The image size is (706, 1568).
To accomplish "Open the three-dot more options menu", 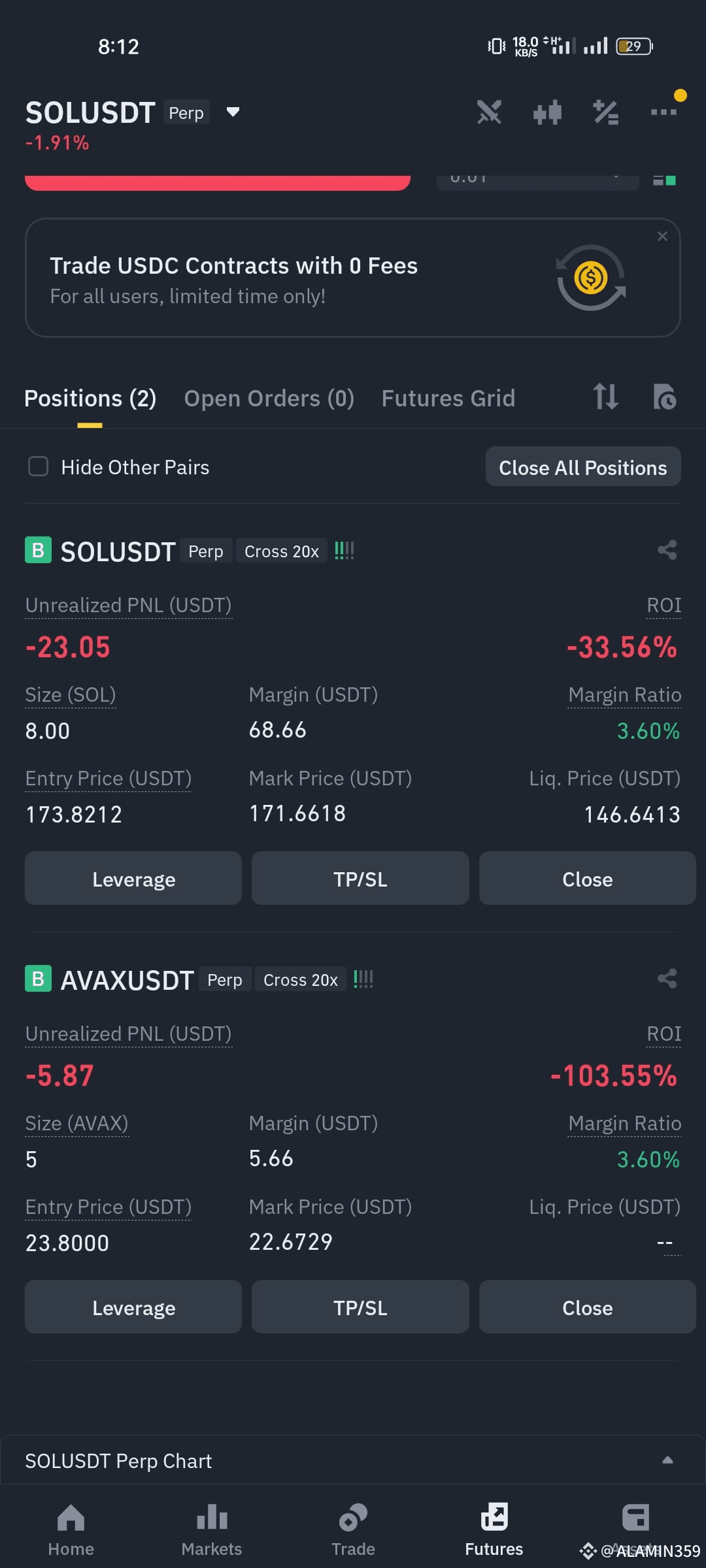I will (x=664, y=112).
